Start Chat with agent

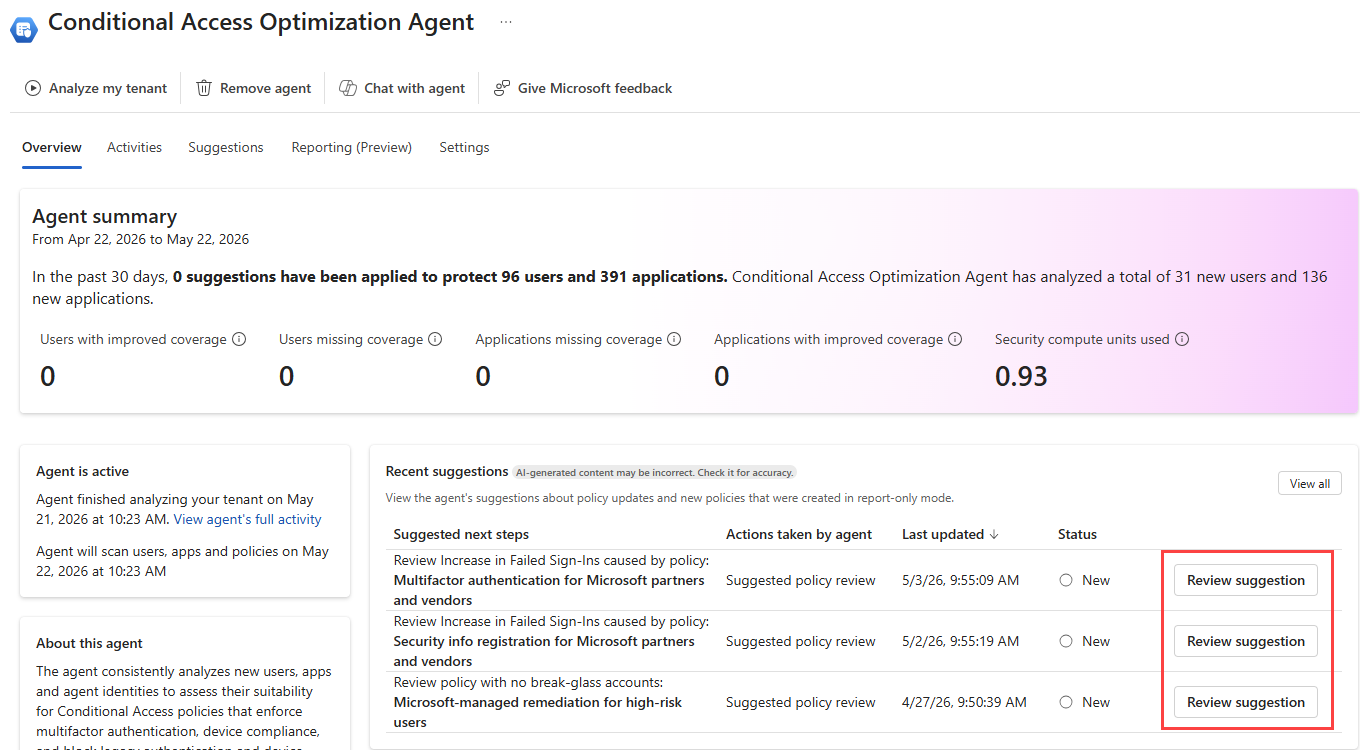[402, 88]
